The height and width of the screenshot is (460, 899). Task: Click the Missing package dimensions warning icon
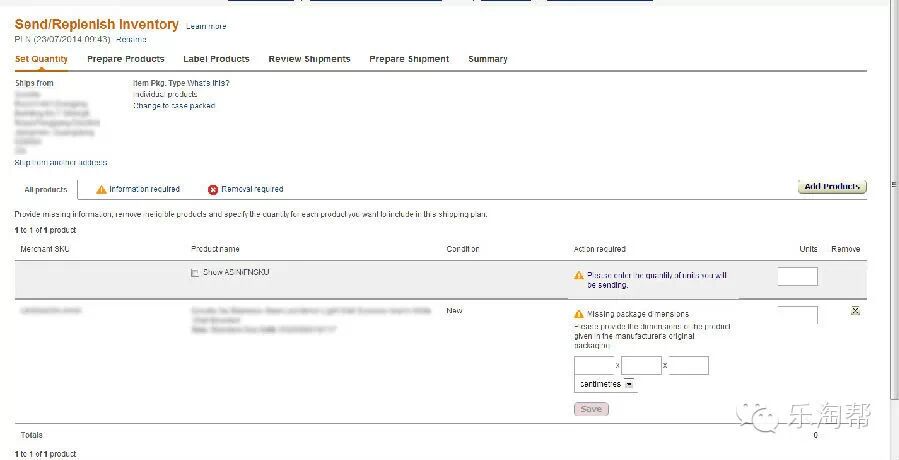[579, 314]
